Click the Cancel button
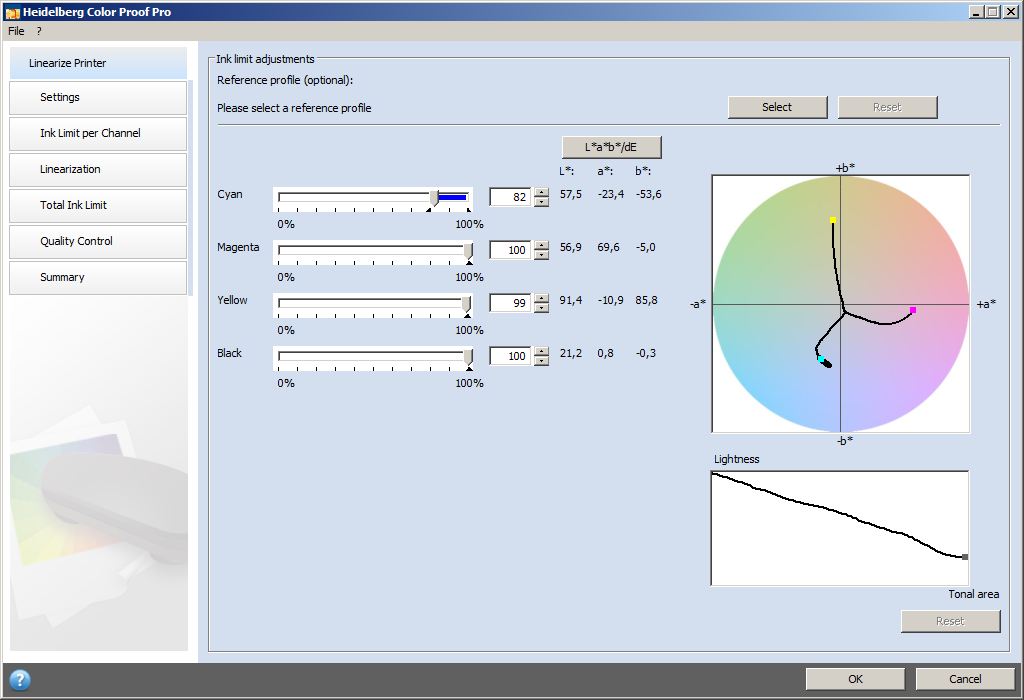Viewport: 1024px width, 700px height. click(965, 679)
